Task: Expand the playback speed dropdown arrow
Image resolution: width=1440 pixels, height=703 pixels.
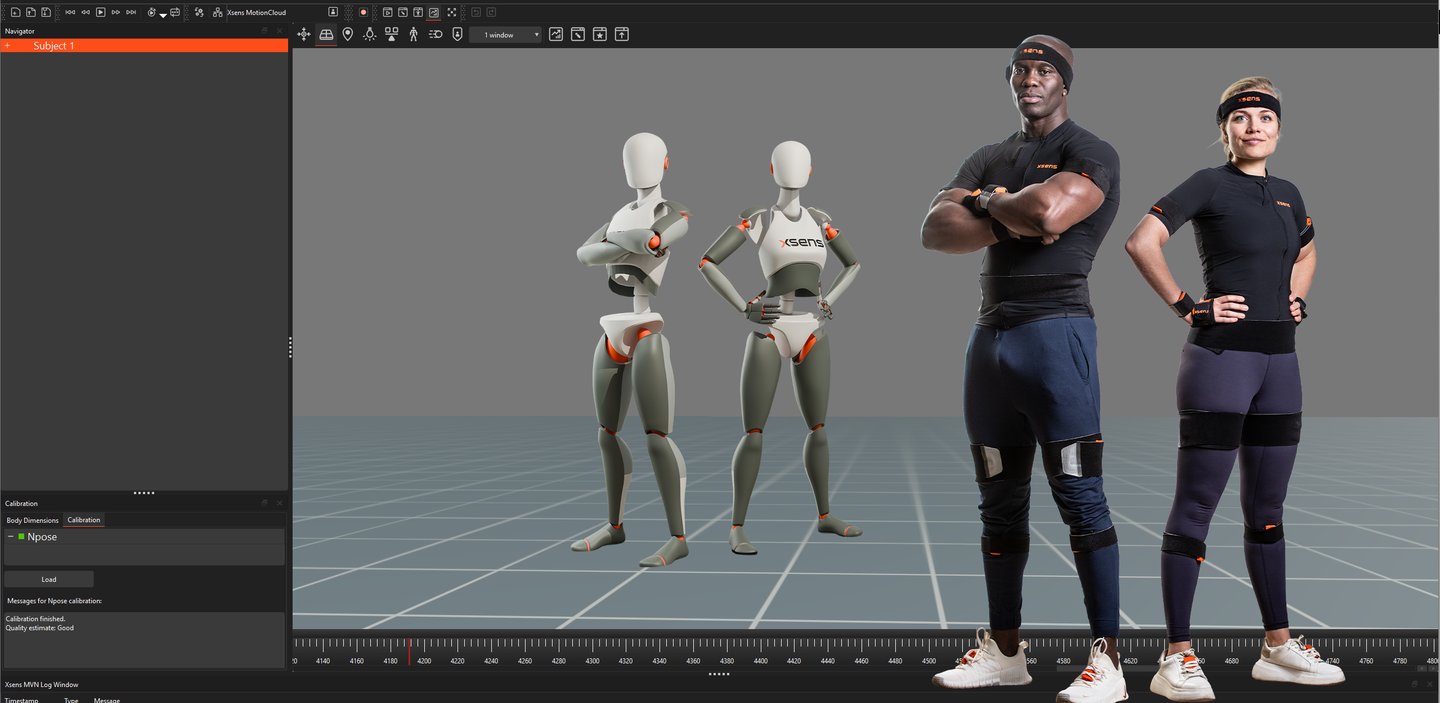Action: coord(163,15)
